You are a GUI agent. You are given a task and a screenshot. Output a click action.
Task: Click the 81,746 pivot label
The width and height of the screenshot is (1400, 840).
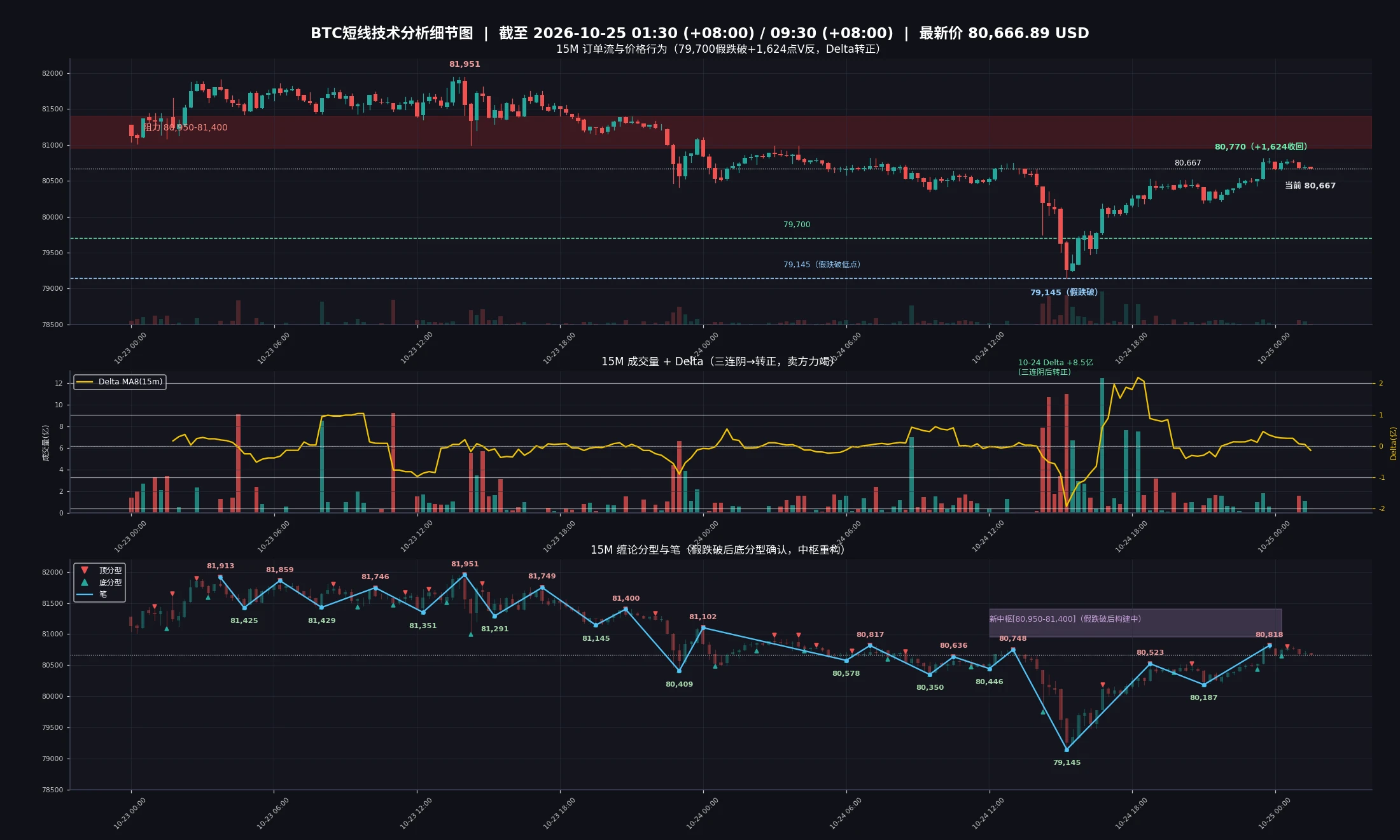point(375,577)
